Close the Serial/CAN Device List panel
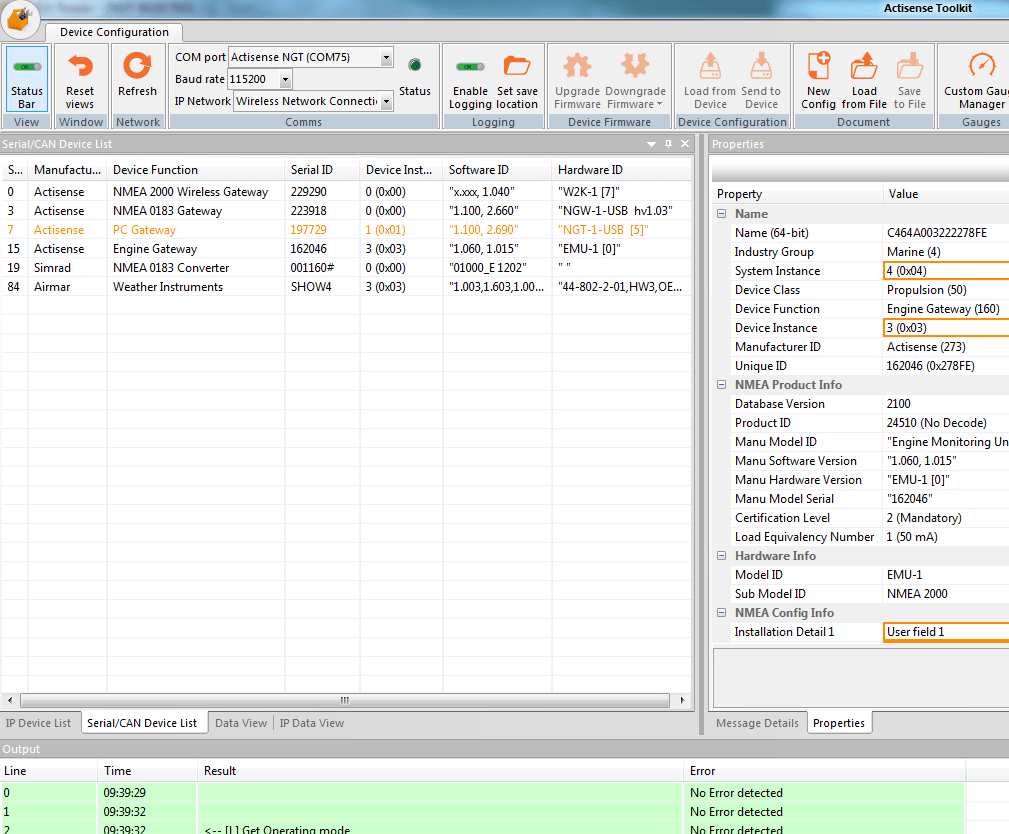The height and width of the screenshot is (834, 1009). (x=685, y=144)
